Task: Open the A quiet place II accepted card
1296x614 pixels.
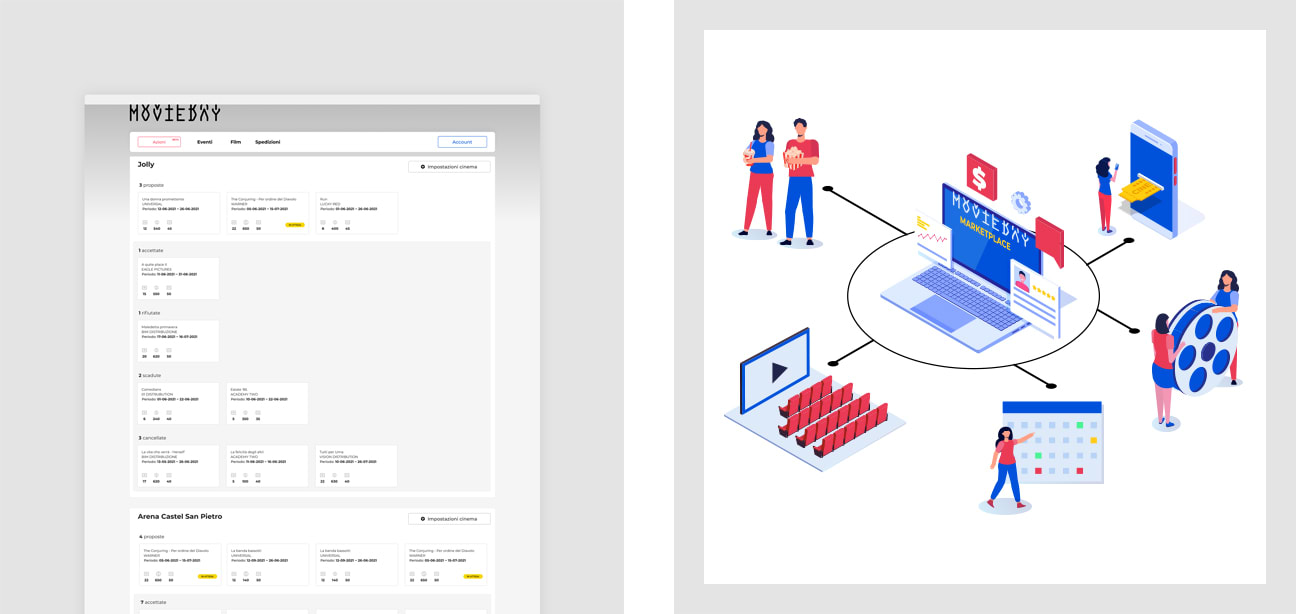Action: click(178, 278)
